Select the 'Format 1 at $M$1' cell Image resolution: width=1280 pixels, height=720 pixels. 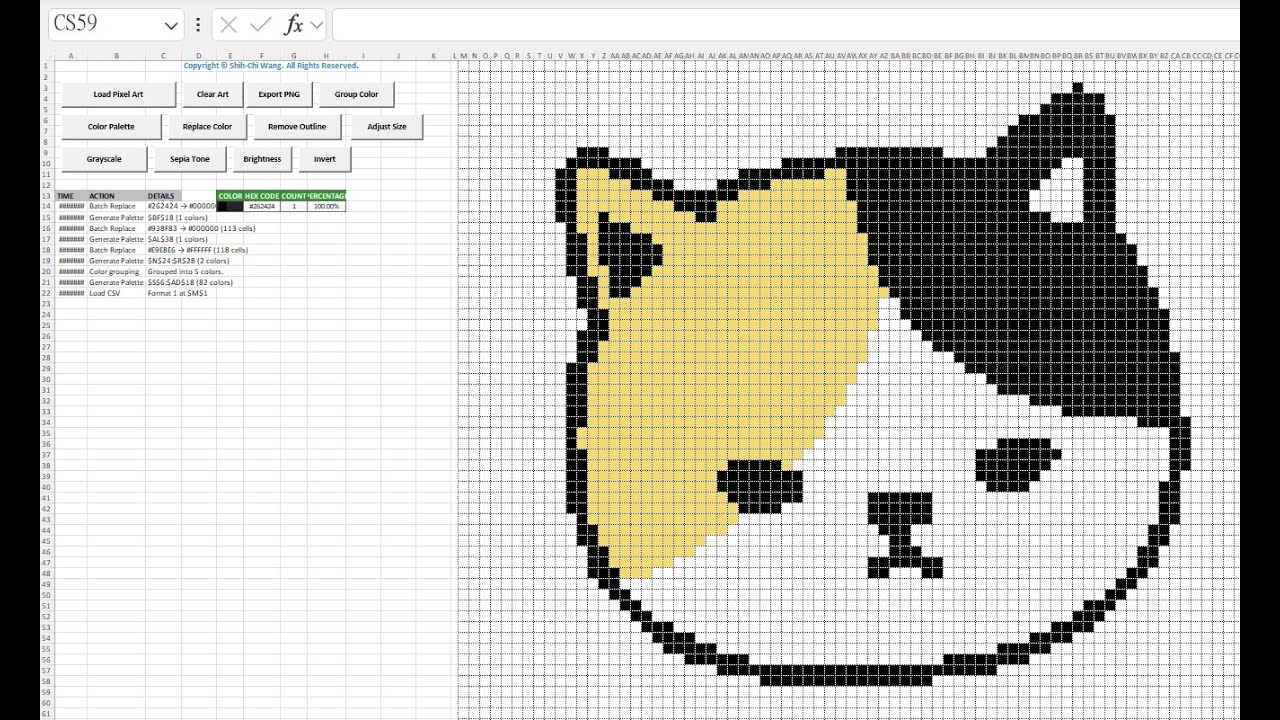(177, 293)
